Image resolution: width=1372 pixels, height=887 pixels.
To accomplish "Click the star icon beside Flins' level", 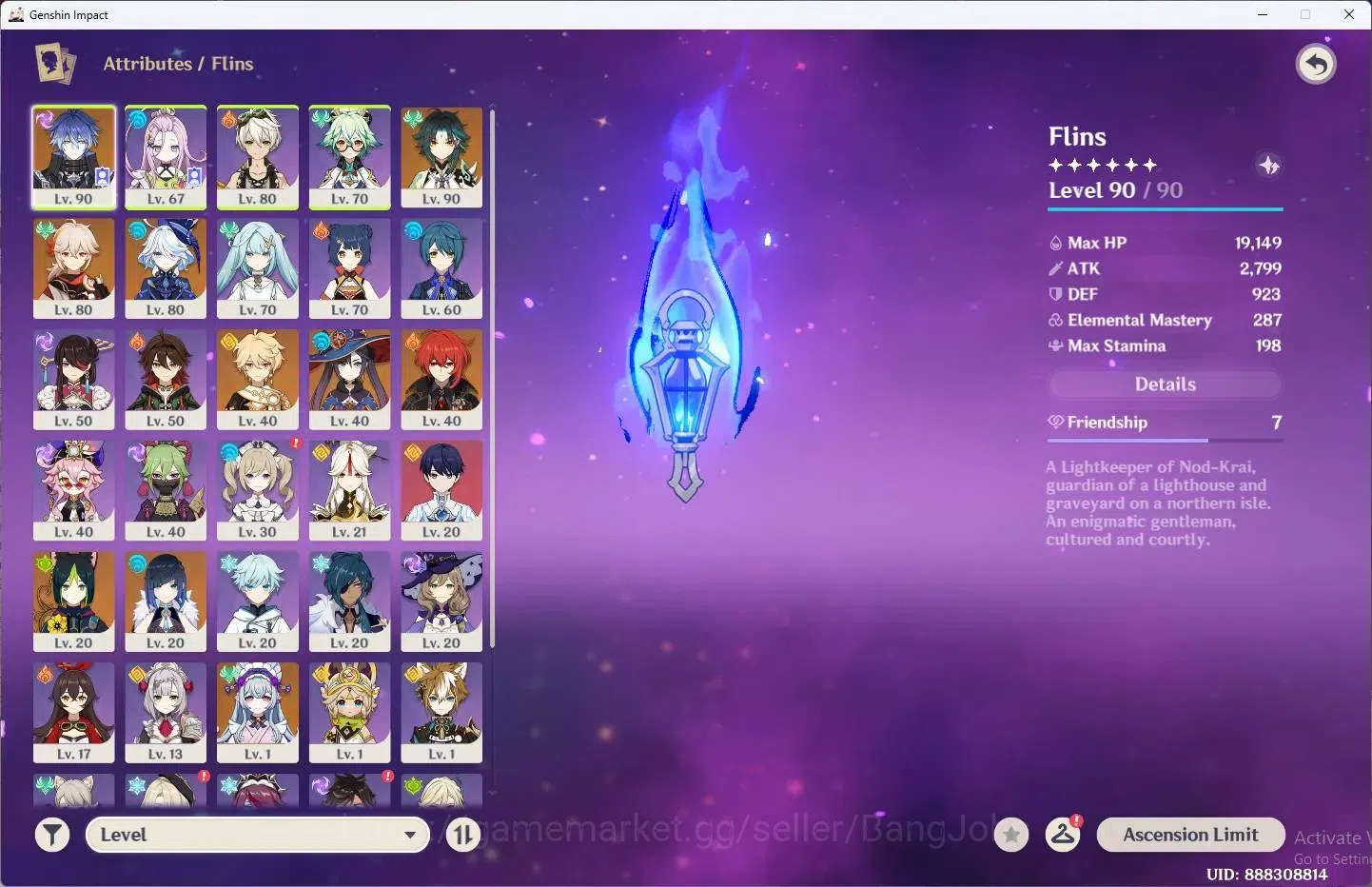I will click(1269, 166).
